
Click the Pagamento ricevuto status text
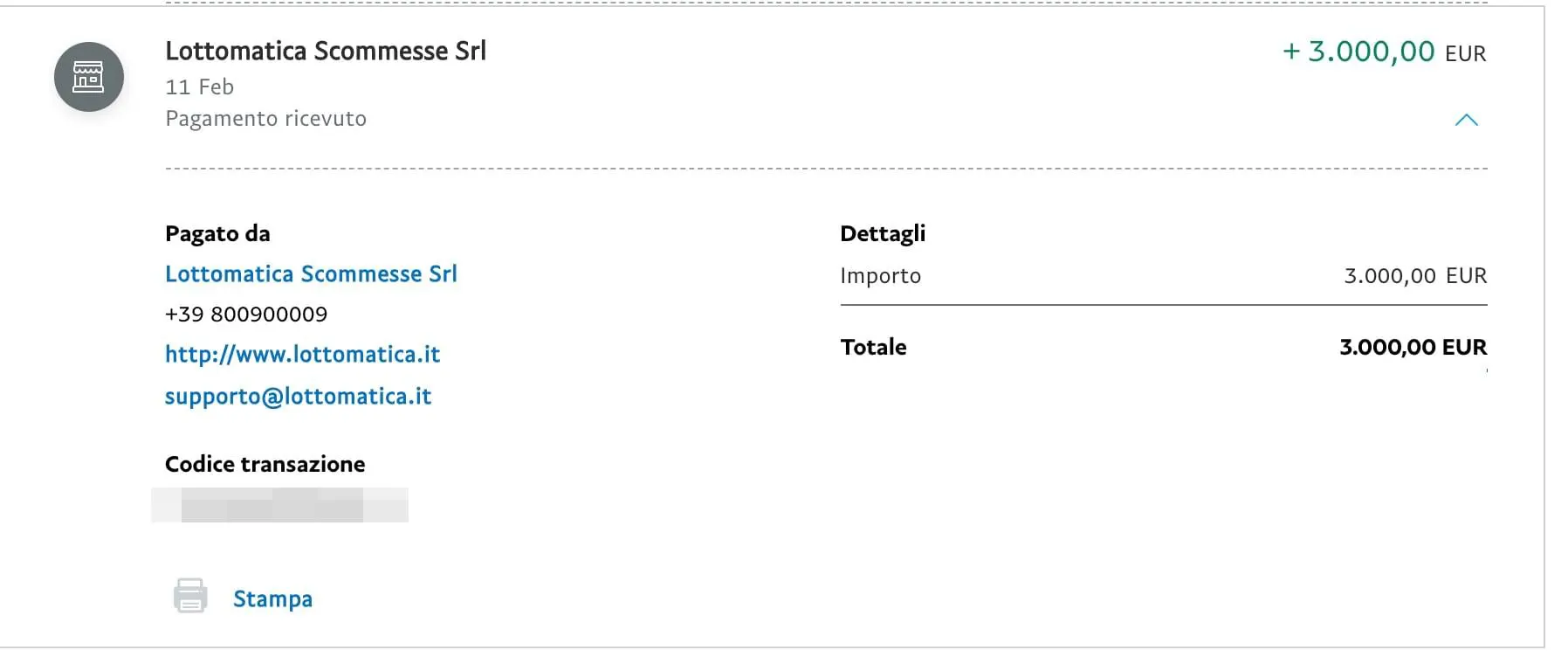pyautogui.click(x=266, y=118)
